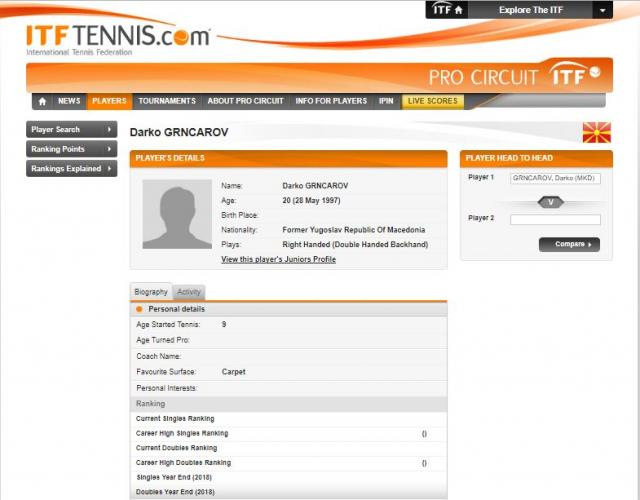Expand the Ranking Points sidebar menu
Screen dimensions: 640x500
click(x=71, y=149)
